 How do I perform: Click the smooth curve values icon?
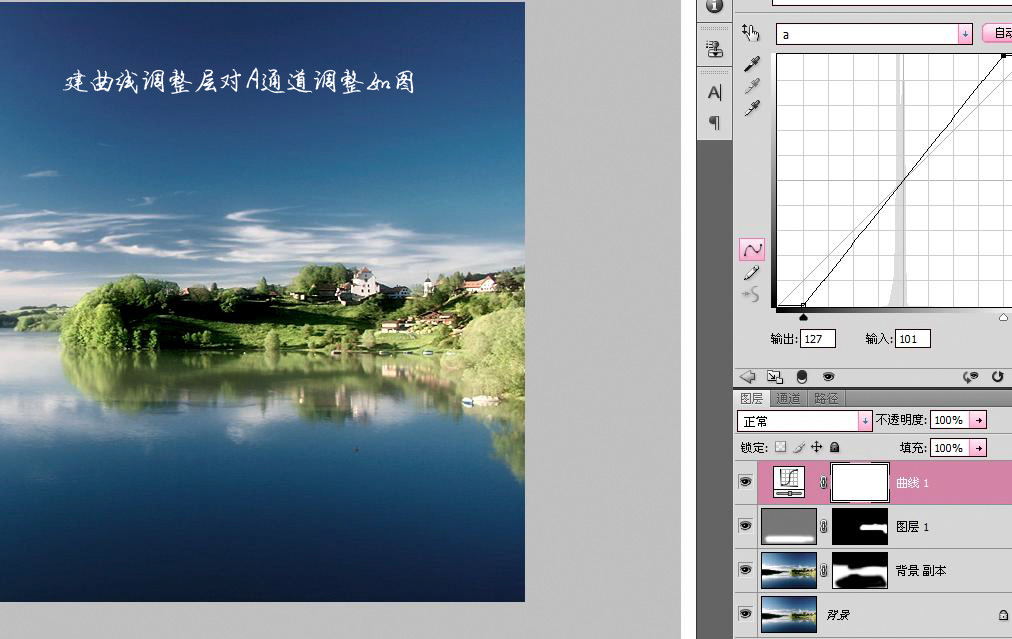coord(751,295)
